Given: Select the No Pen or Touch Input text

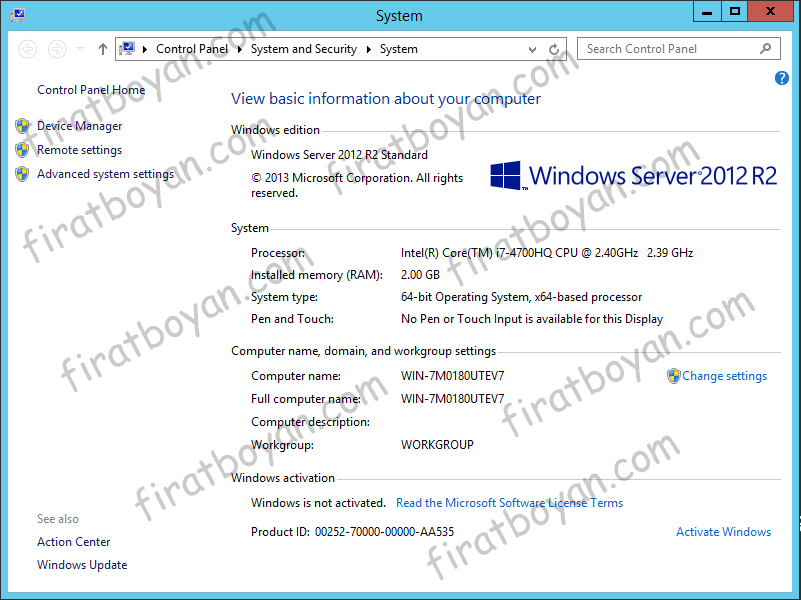Looking at the screenshot, I should [x=532, y=319].
